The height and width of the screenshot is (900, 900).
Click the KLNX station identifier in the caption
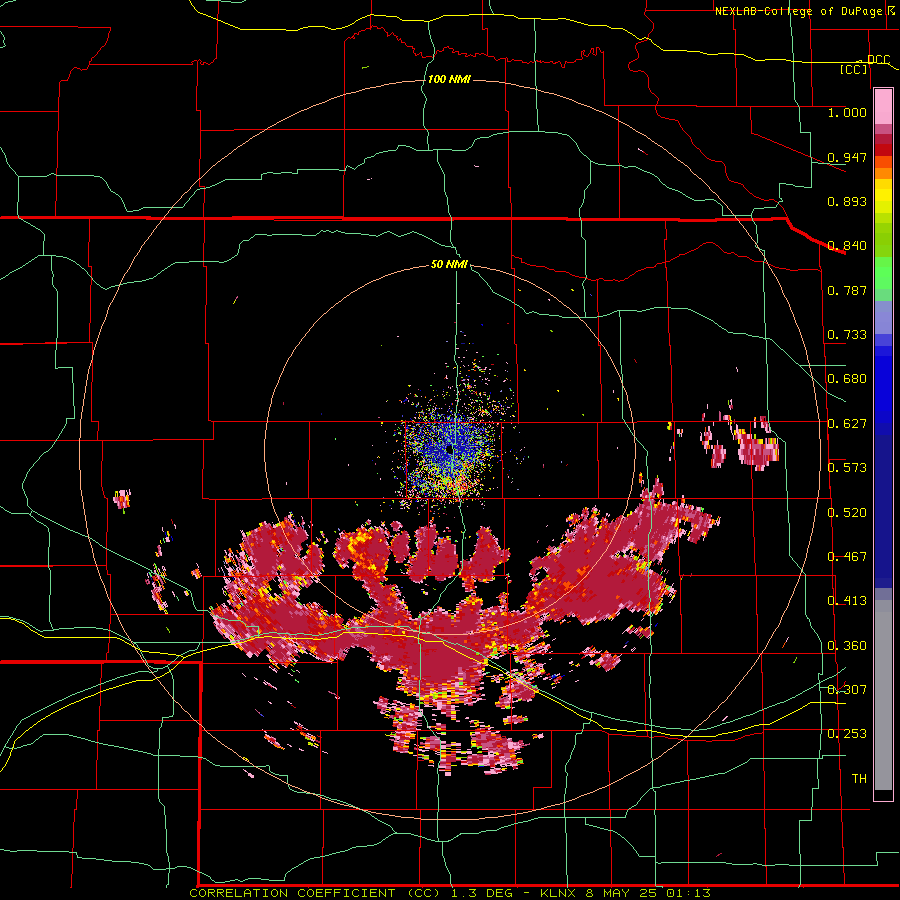coord(560,893)
